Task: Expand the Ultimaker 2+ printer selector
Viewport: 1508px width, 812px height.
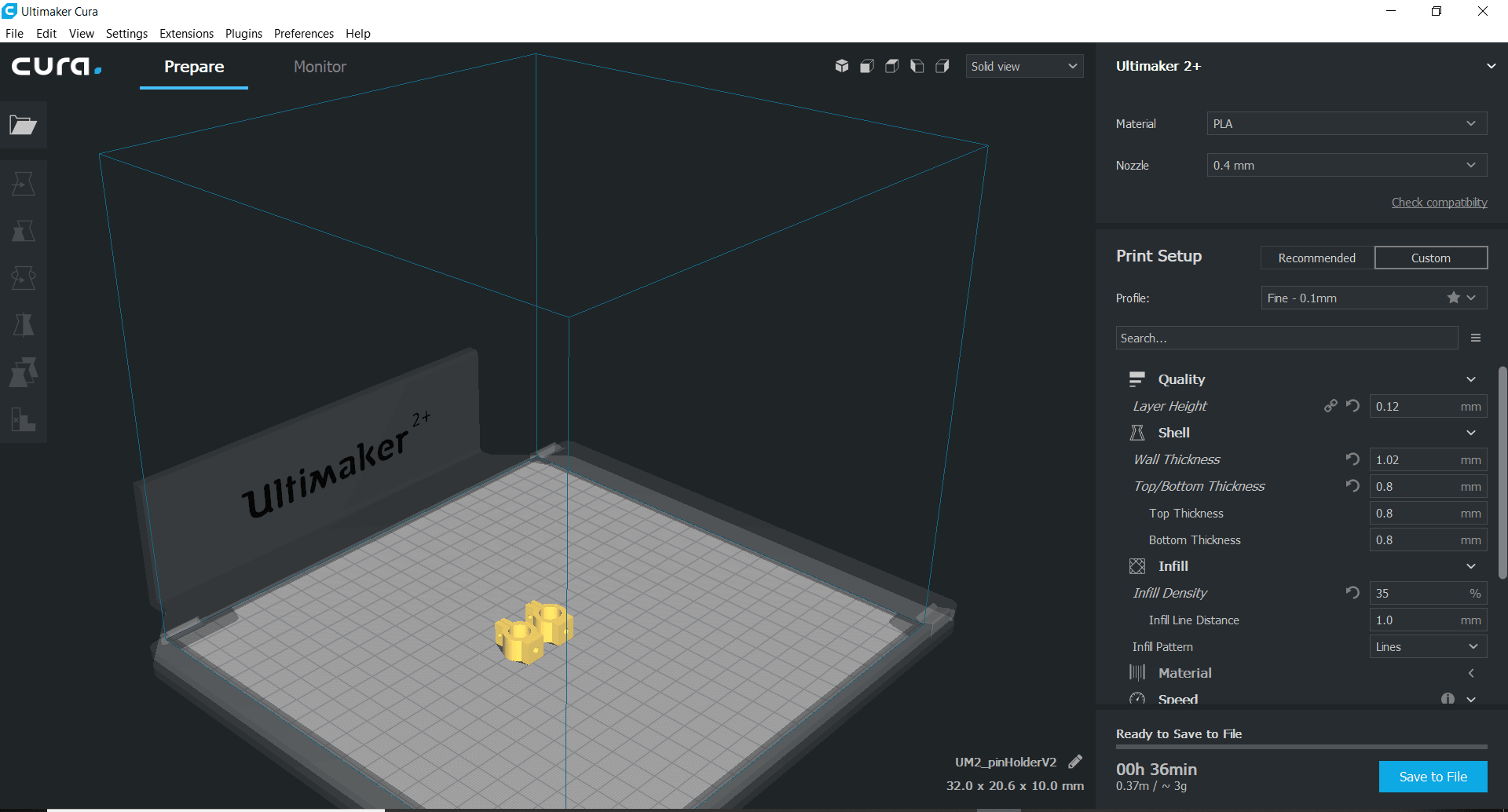Action: coord(1491,66)
